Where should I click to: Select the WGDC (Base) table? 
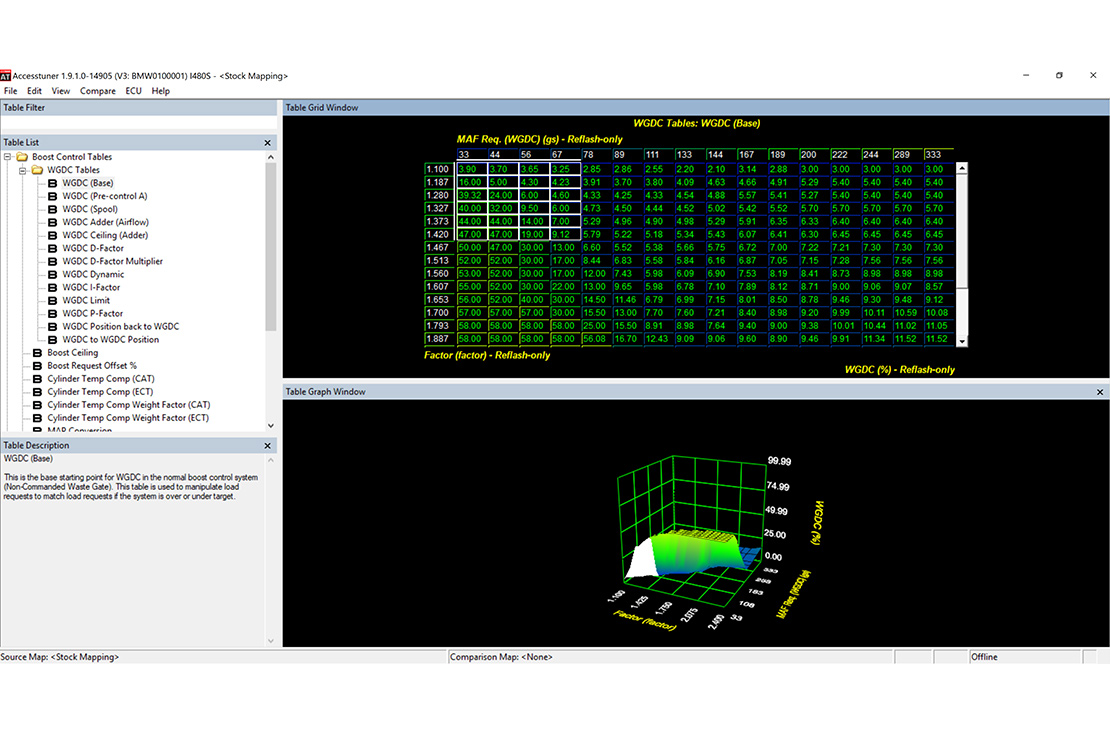(x=88, y=183)
